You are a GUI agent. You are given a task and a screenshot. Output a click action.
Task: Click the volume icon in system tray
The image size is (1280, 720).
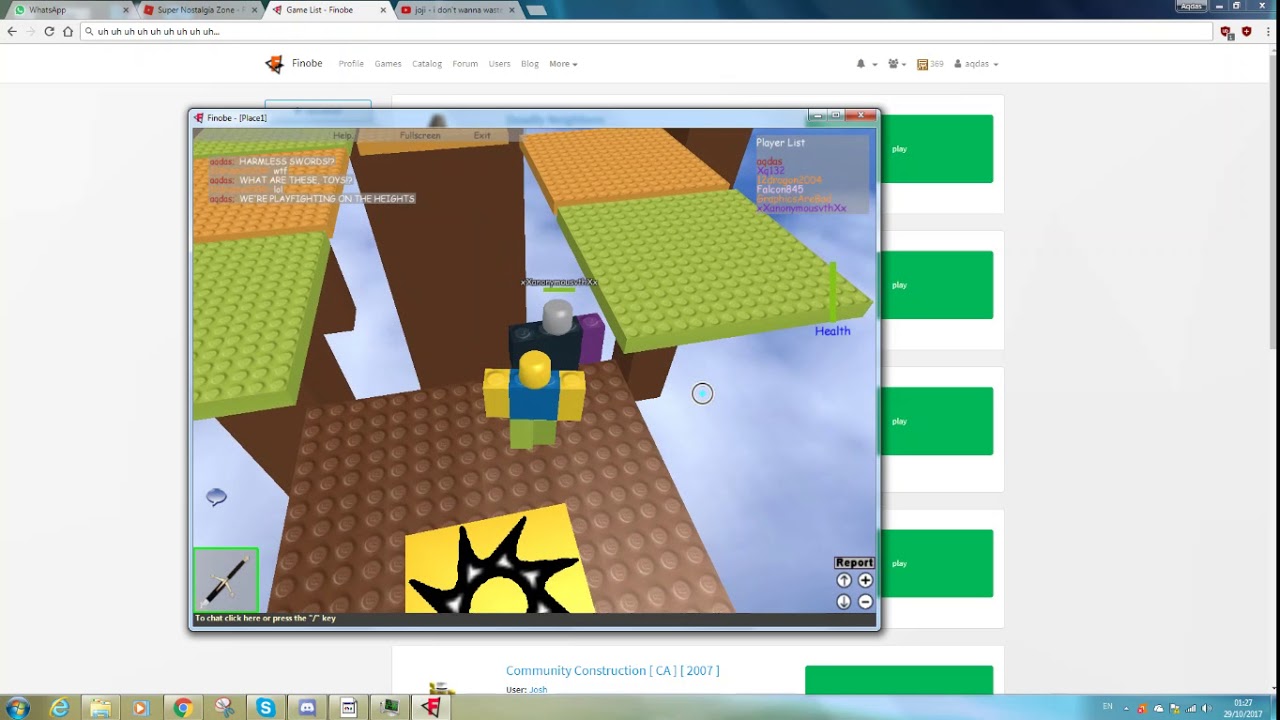pos(1206,708)
